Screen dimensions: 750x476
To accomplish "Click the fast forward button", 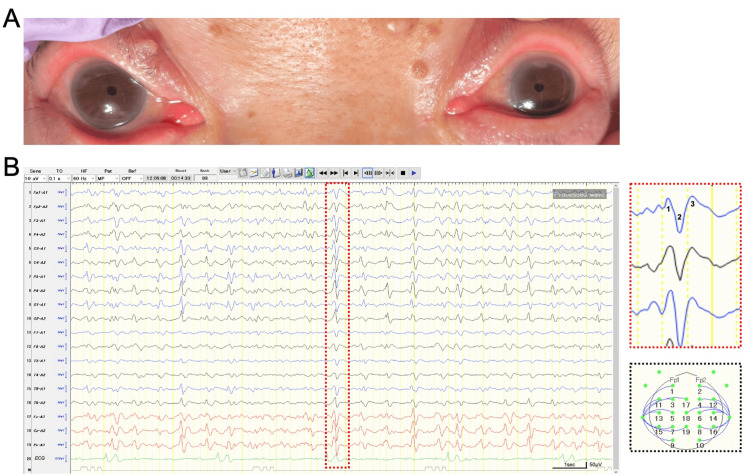I will [334, 173].
